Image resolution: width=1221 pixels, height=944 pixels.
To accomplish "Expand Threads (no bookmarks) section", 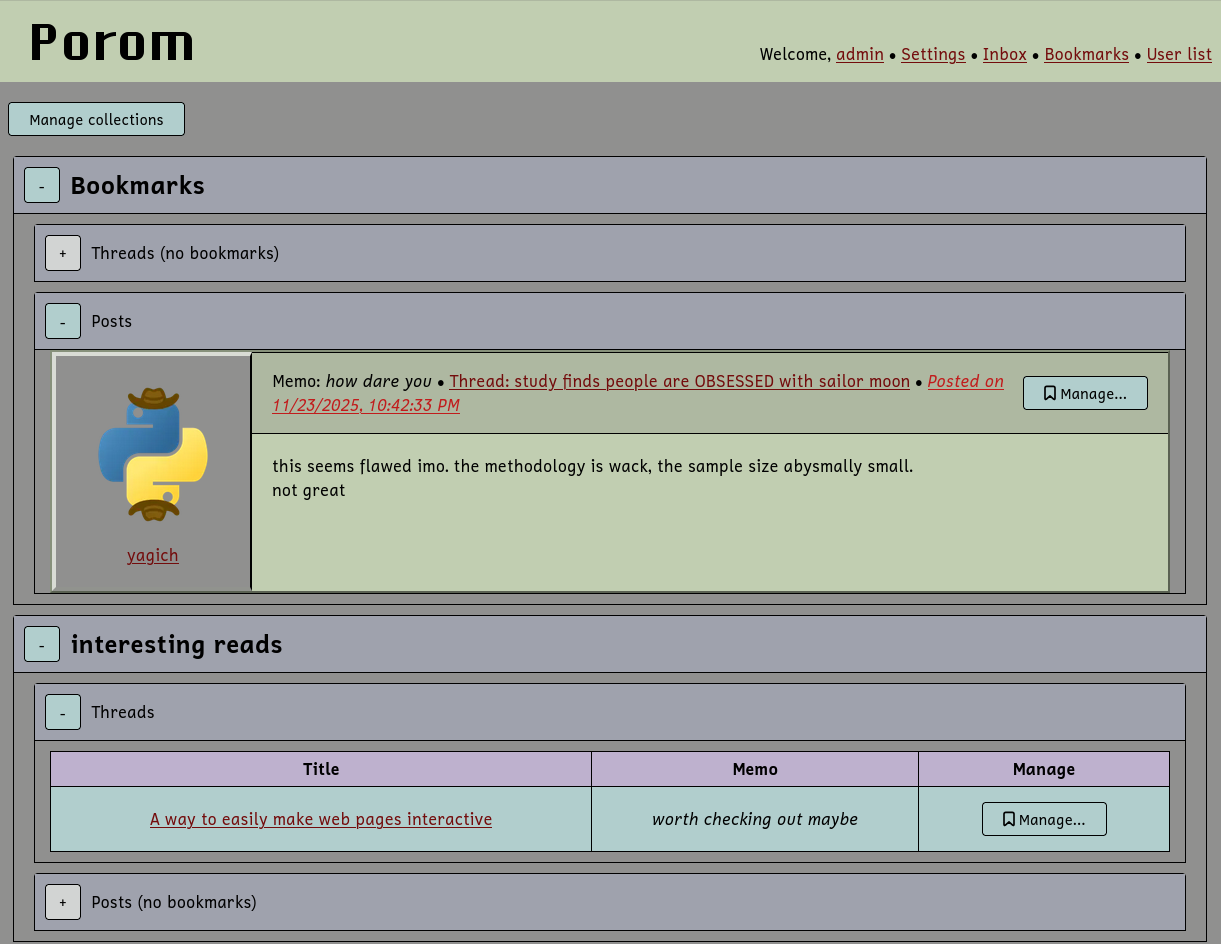I will point(63,254).
